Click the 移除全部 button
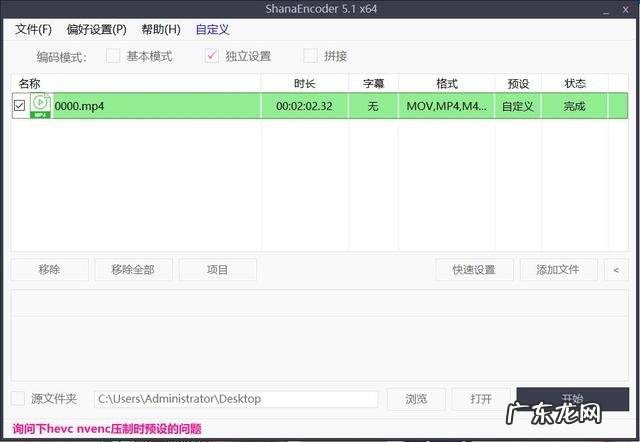 133,270
